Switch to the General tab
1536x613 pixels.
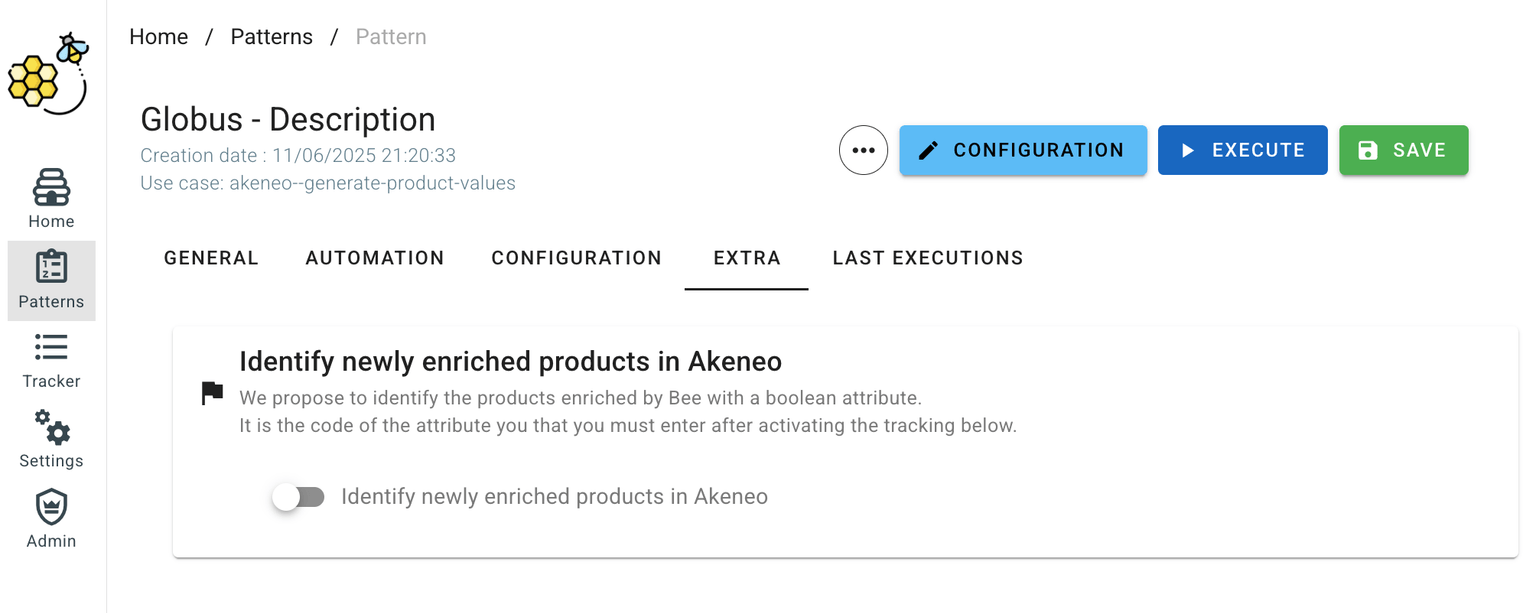click(211, 258)
